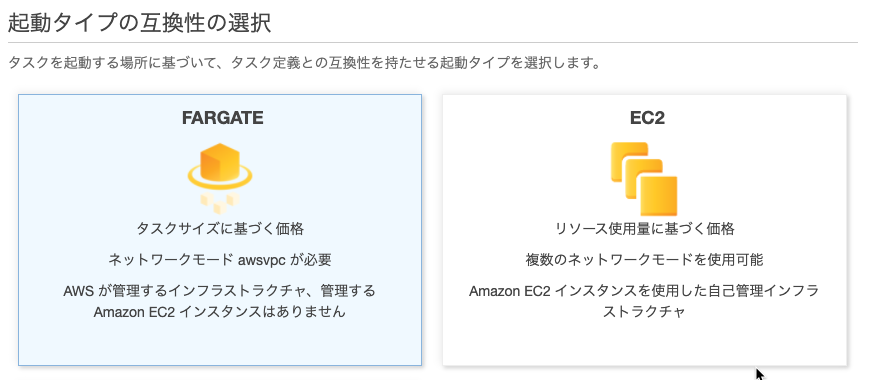Click the FARGATE card title
The image size is (877, 380).
coord(223,118)
